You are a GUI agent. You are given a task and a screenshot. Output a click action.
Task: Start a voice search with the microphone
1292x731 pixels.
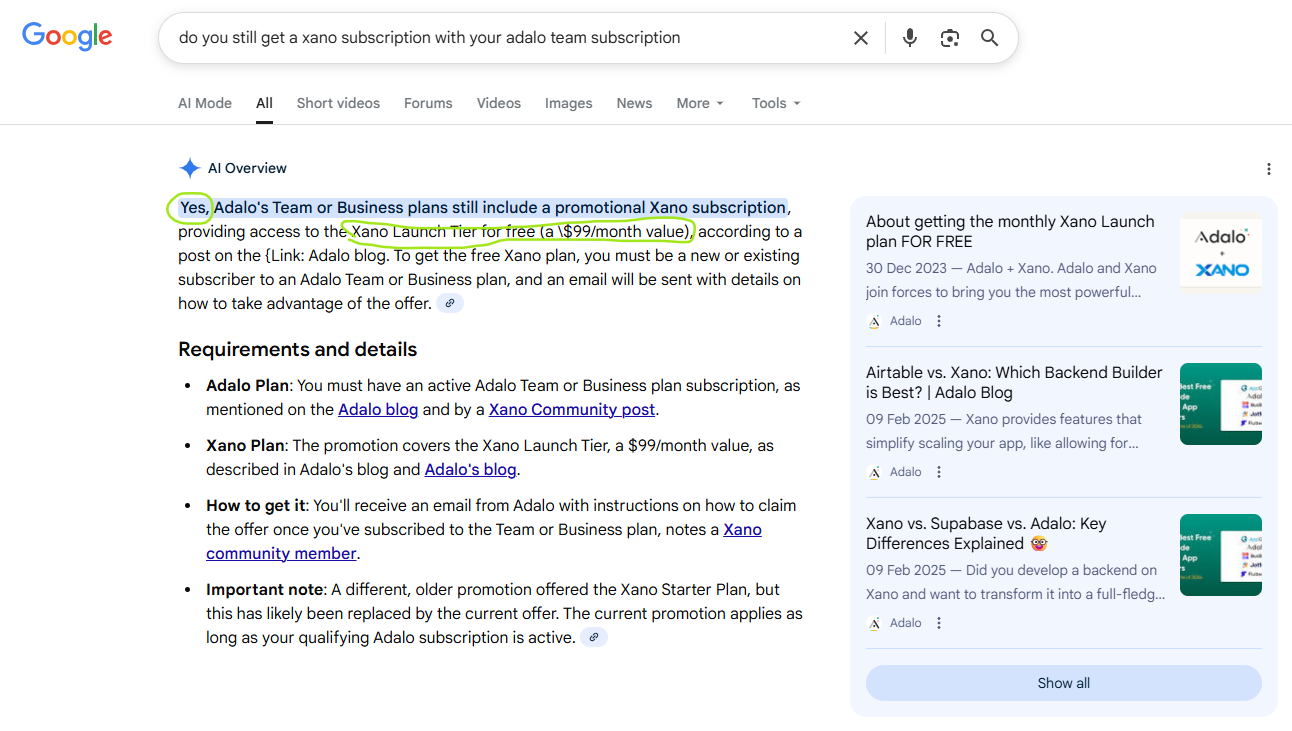(910, 38)
